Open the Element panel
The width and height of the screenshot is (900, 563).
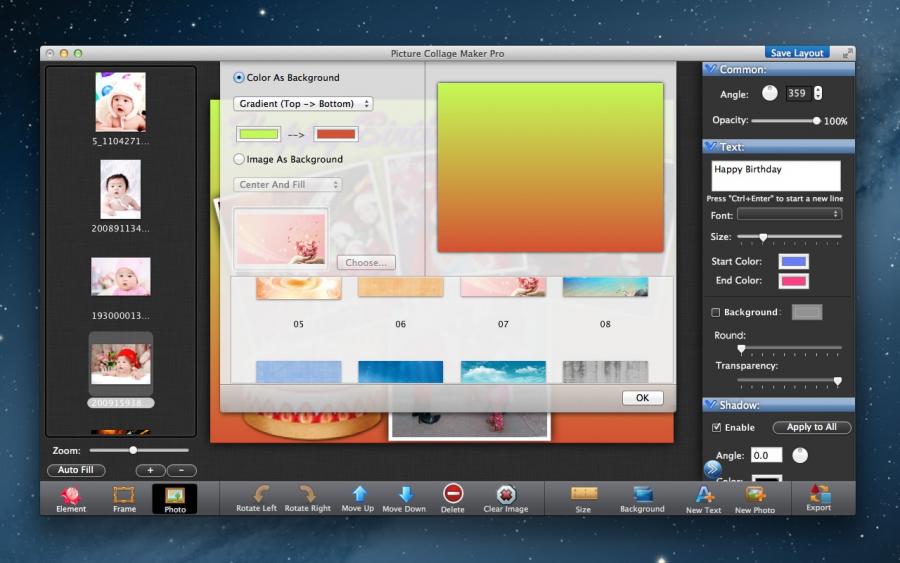71,498
